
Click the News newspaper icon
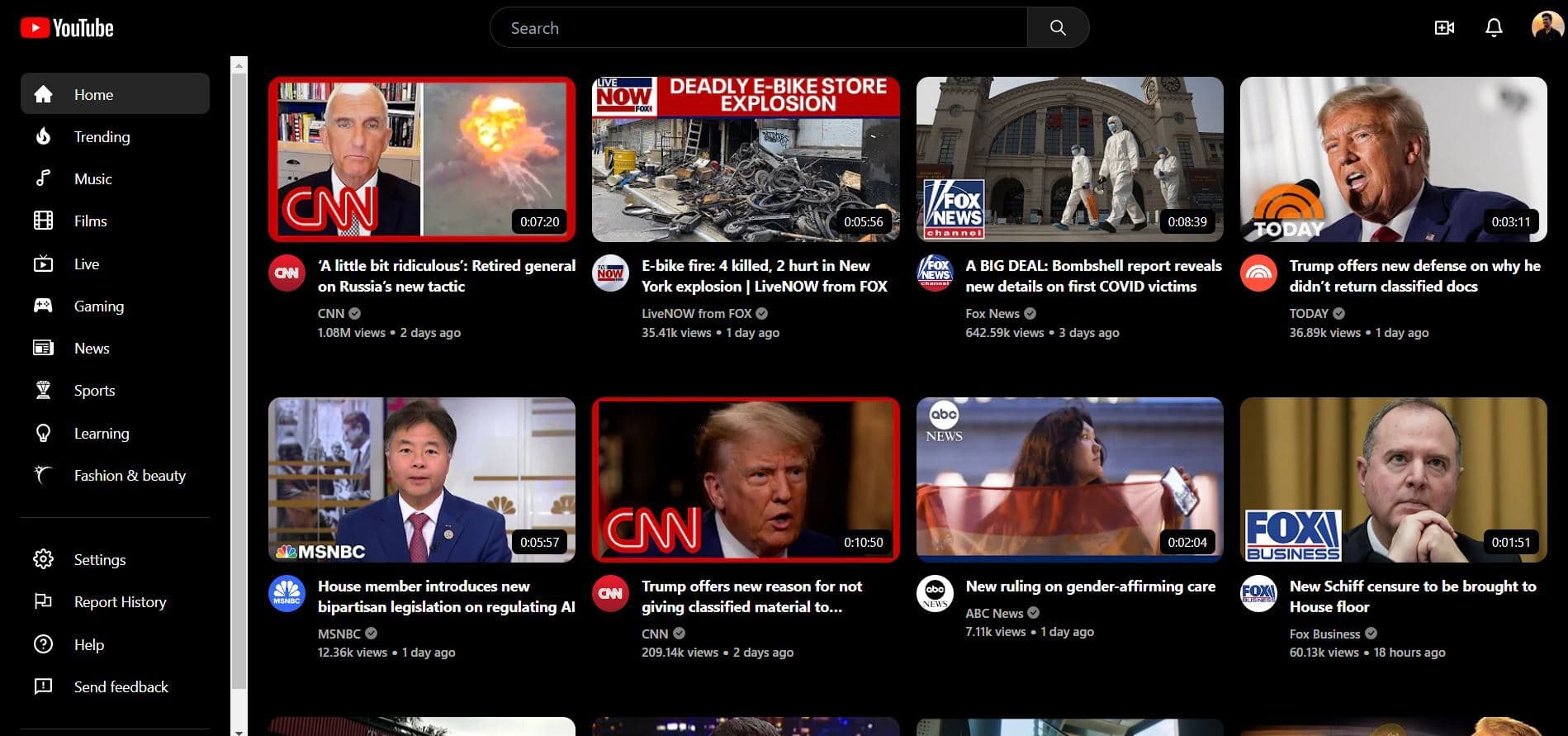(43, 348)
